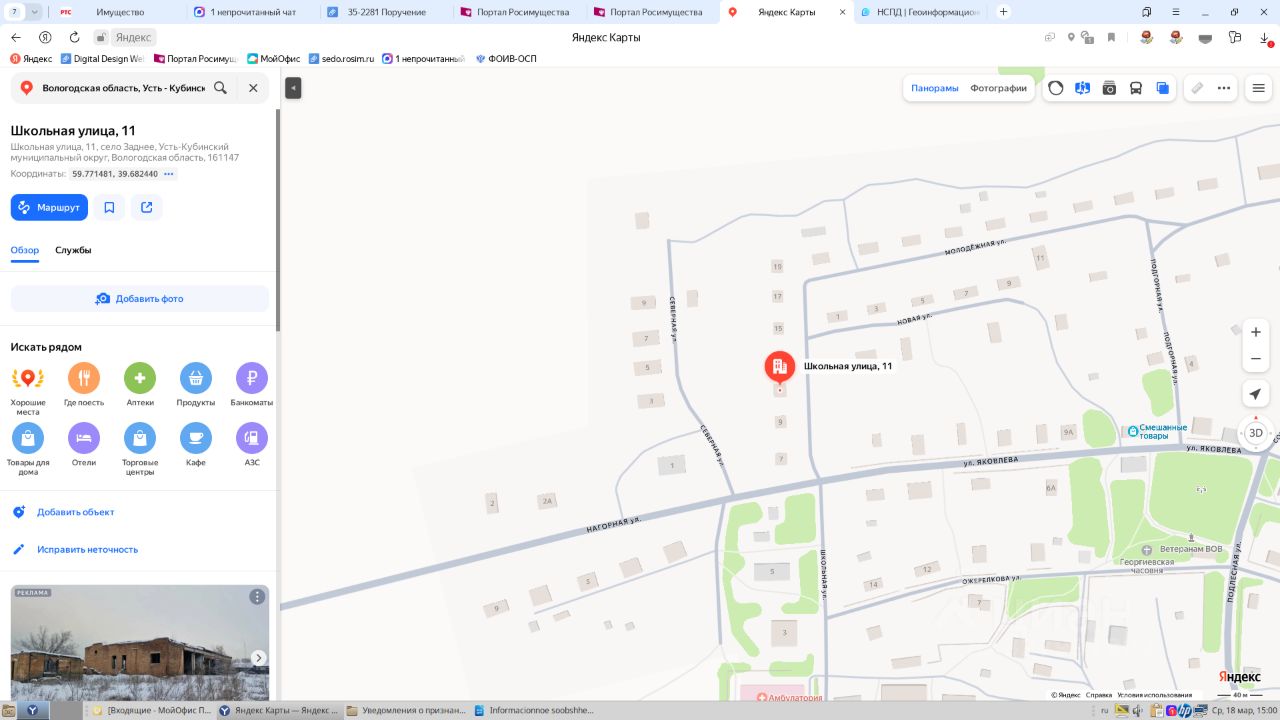Open sedo.rosim.ru bookmark
This screenshot has width=1280, height=720.
(x=341, y=59)
